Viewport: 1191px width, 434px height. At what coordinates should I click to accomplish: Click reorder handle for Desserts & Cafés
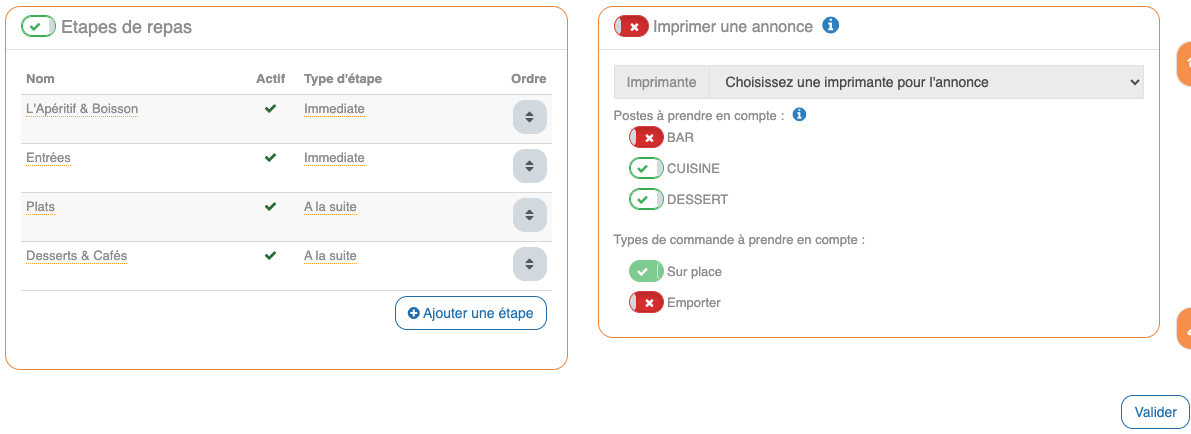click(530, 264)
